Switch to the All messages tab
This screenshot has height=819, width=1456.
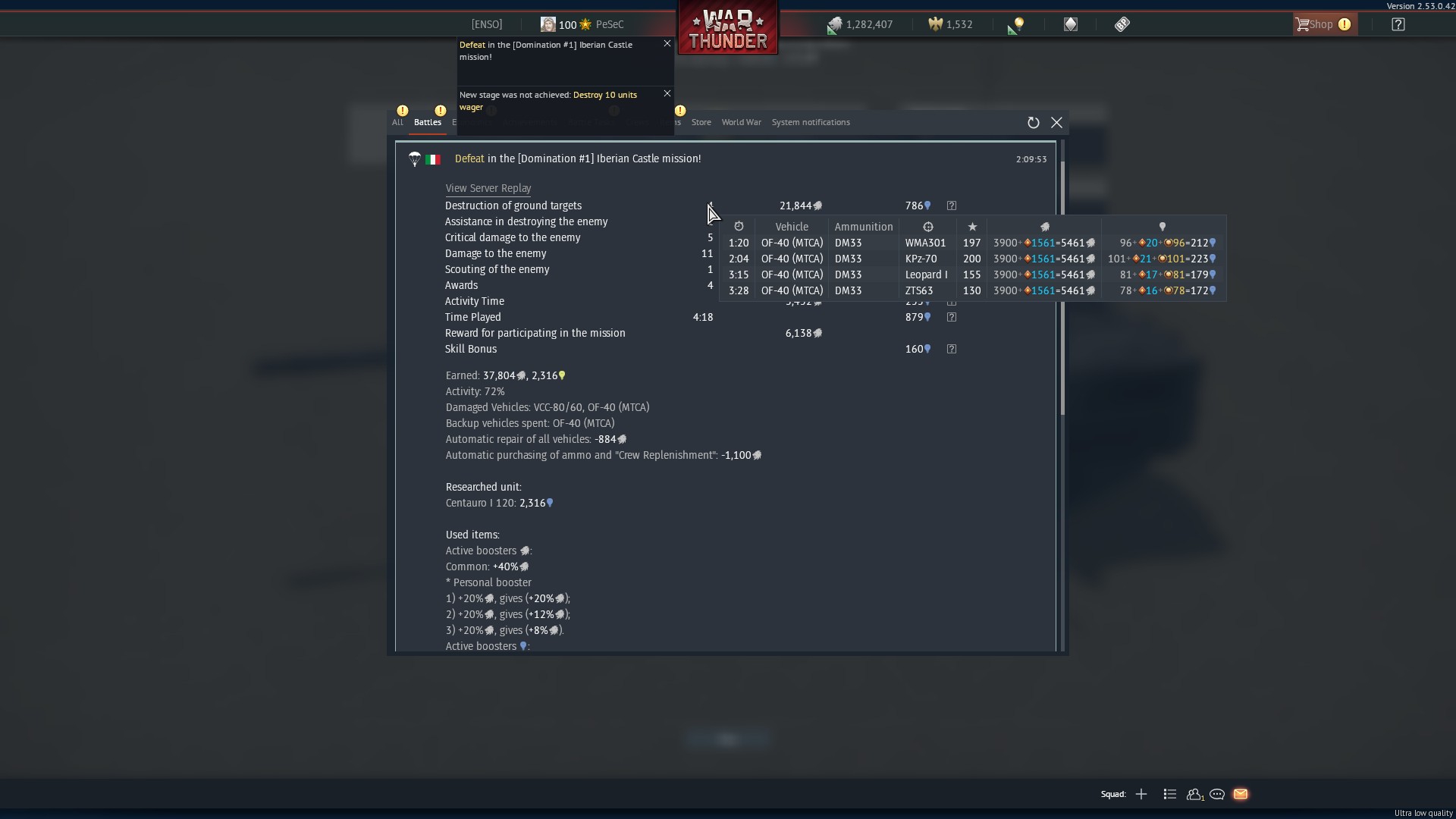(x=397, y=122)
